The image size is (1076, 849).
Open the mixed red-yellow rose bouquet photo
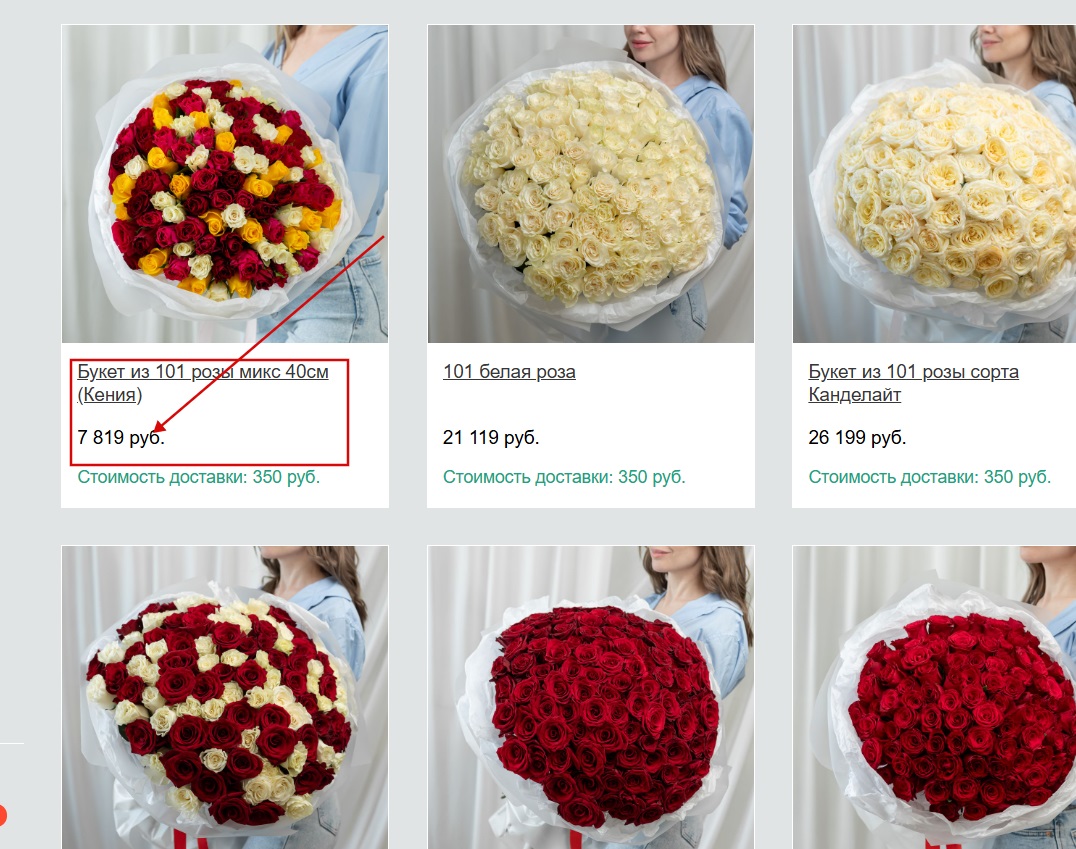(225, 184)
